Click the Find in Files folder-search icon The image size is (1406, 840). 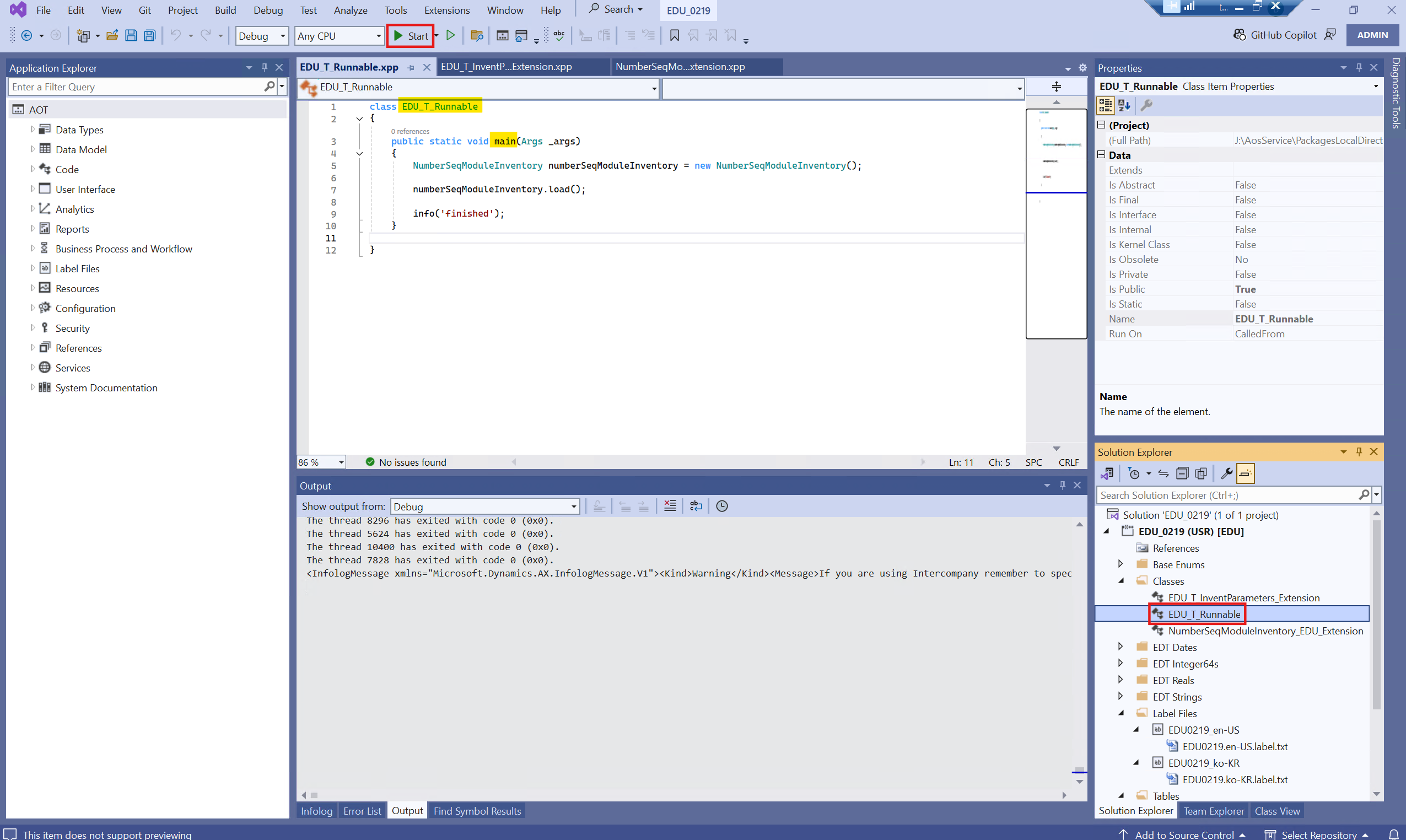click(477, 36)
